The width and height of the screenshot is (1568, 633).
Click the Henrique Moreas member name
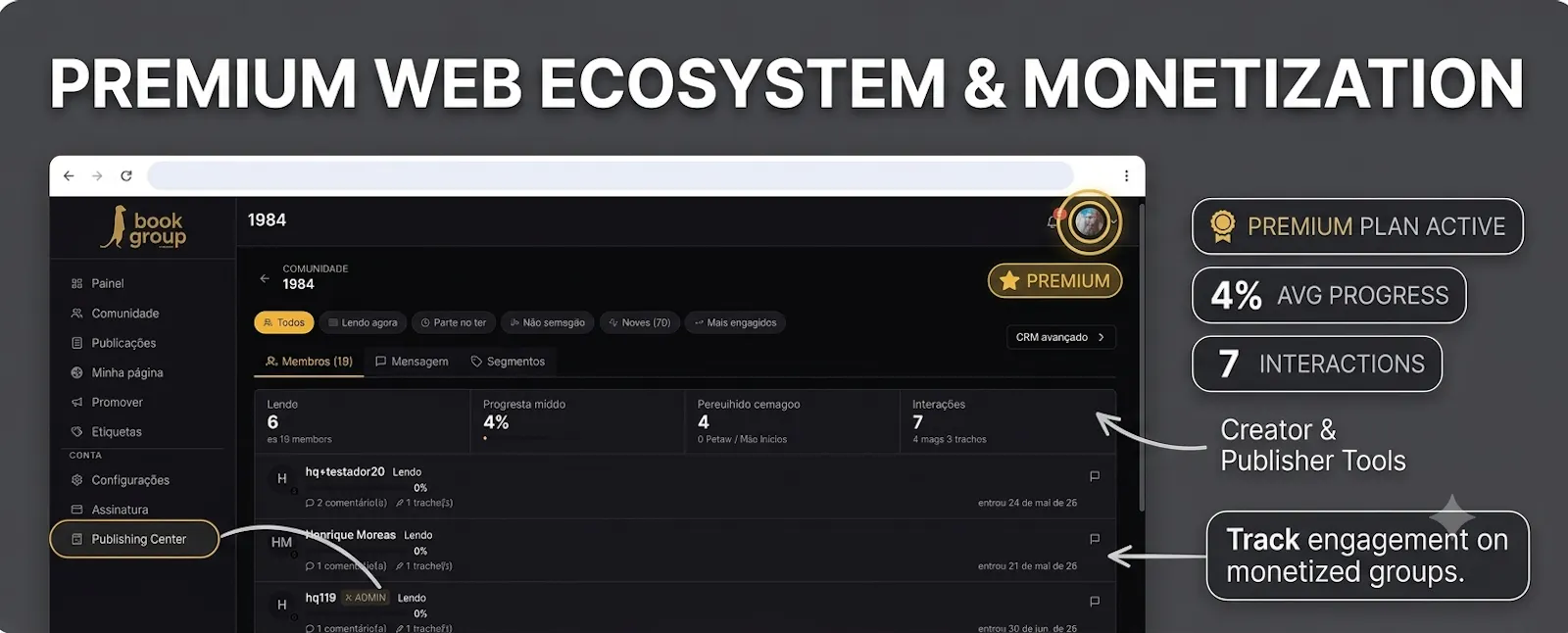coord(350,535)
